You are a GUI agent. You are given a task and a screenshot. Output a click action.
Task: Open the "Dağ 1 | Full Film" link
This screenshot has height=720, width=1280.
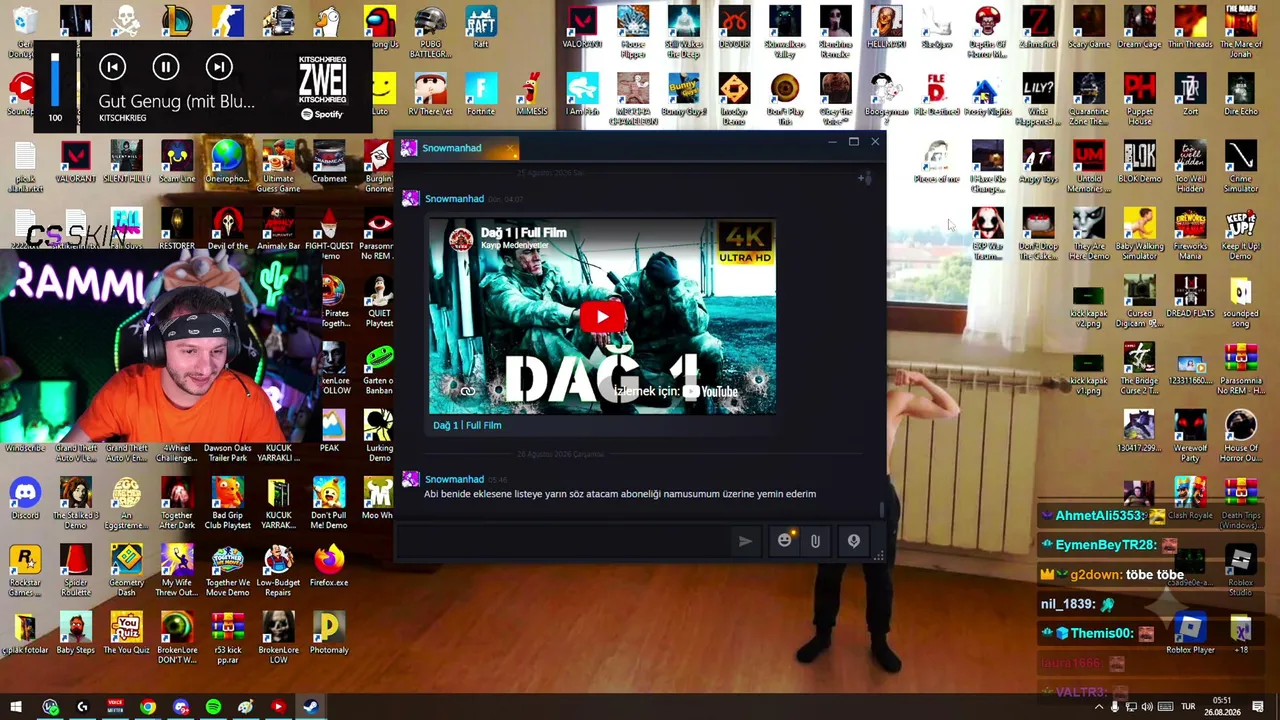[x=467, y=425]
